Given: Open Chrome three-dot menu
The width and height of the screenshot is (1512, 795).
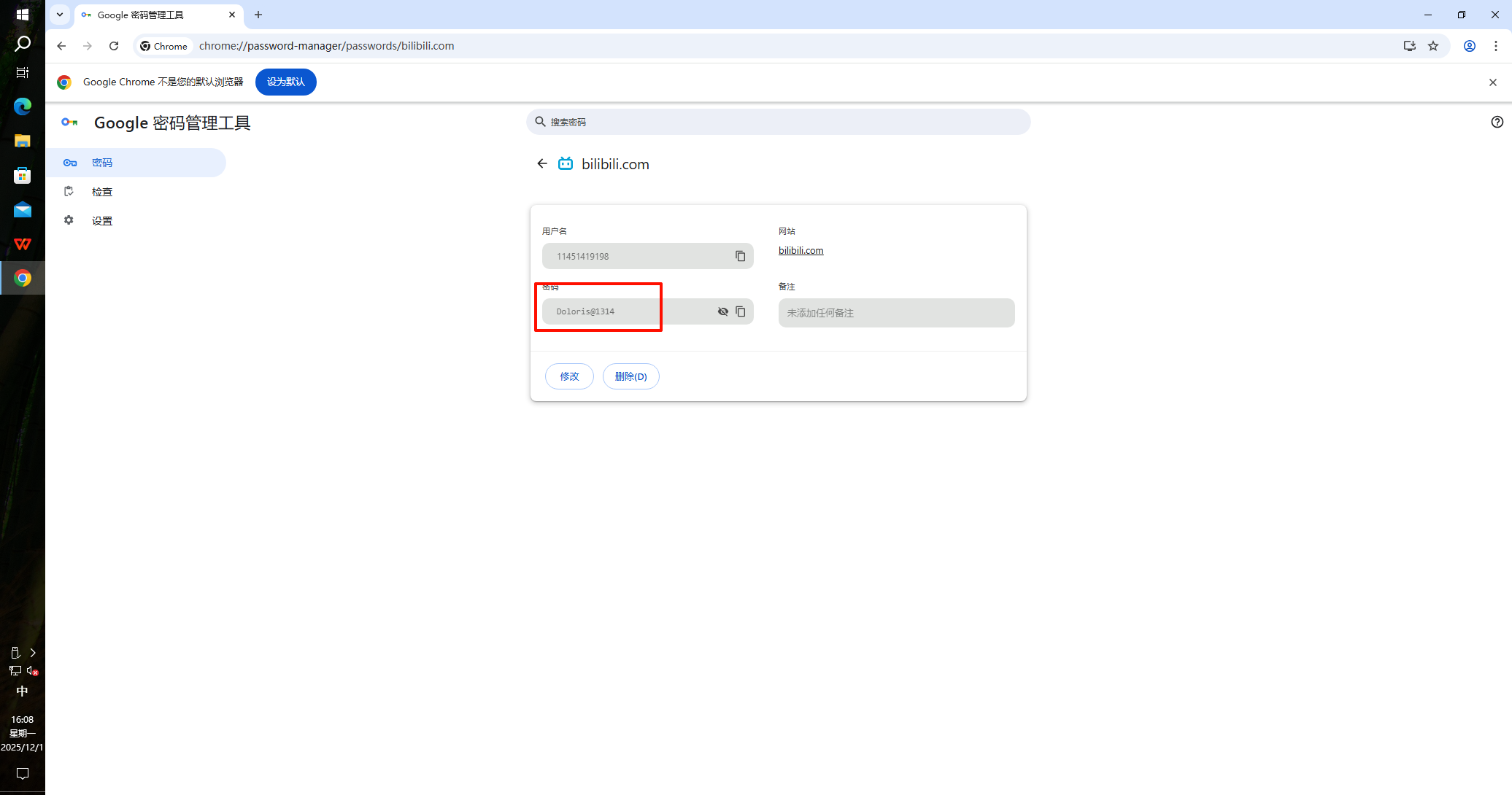Looking at the screenshot, I should [x=1495, y=46].
